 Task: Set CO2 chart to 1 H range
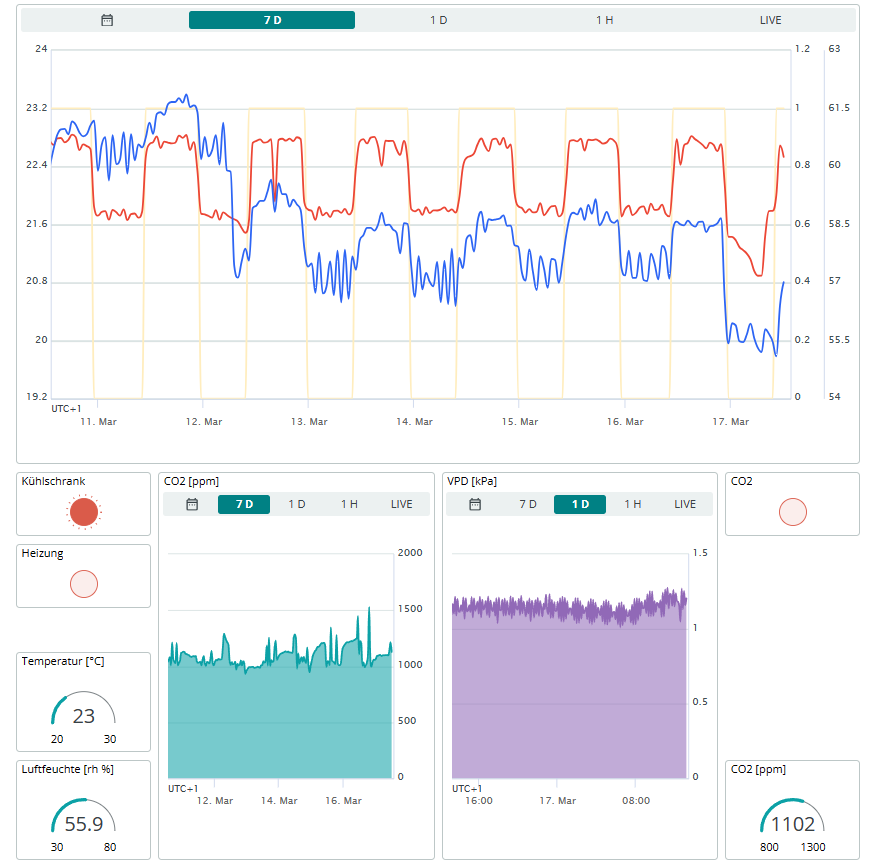(349, 504)
